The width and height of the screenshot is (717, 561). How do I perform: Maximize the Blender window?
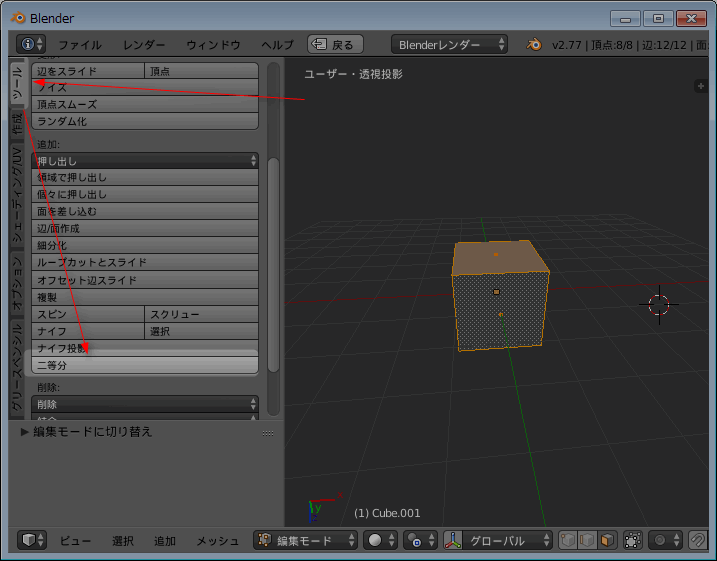(658, 18)
